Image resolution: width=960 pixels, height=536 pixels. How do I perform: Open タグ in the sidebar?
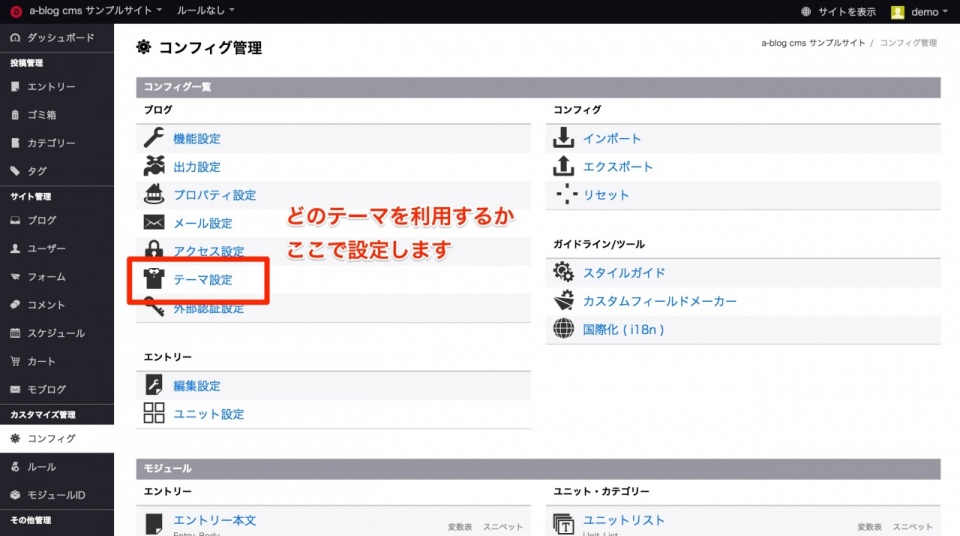pyautogui.click(x=57, y=172)
